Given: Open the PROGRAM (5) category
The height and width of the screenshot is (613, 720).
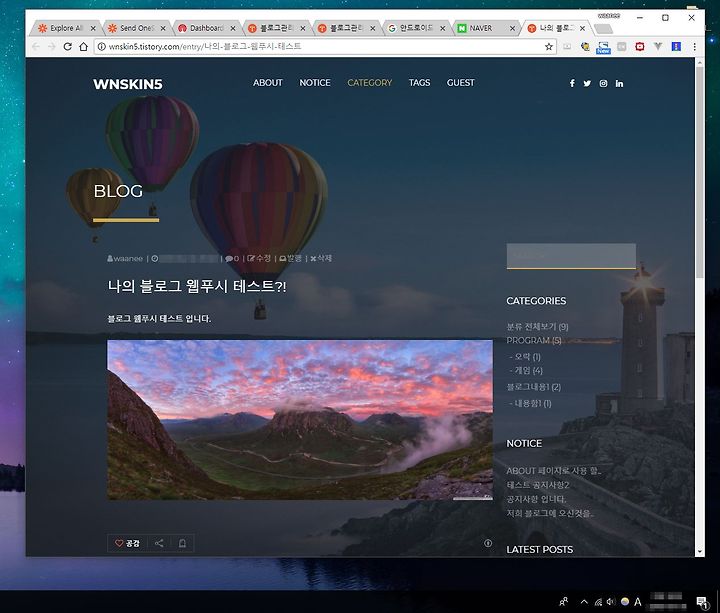Looking at the screenshot, I should [x=534, y=340].
